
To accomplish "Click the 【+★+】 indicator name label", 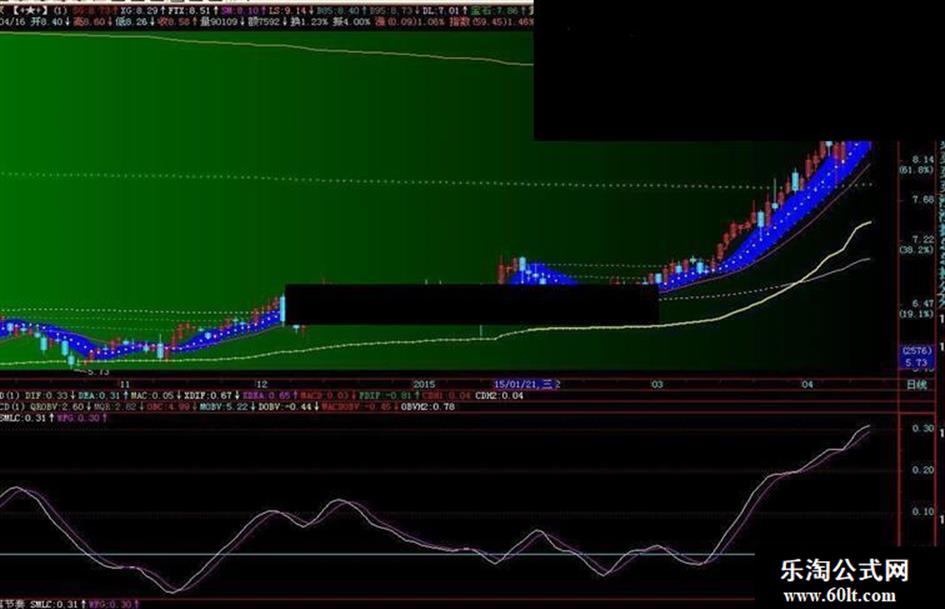I will 30,10.
